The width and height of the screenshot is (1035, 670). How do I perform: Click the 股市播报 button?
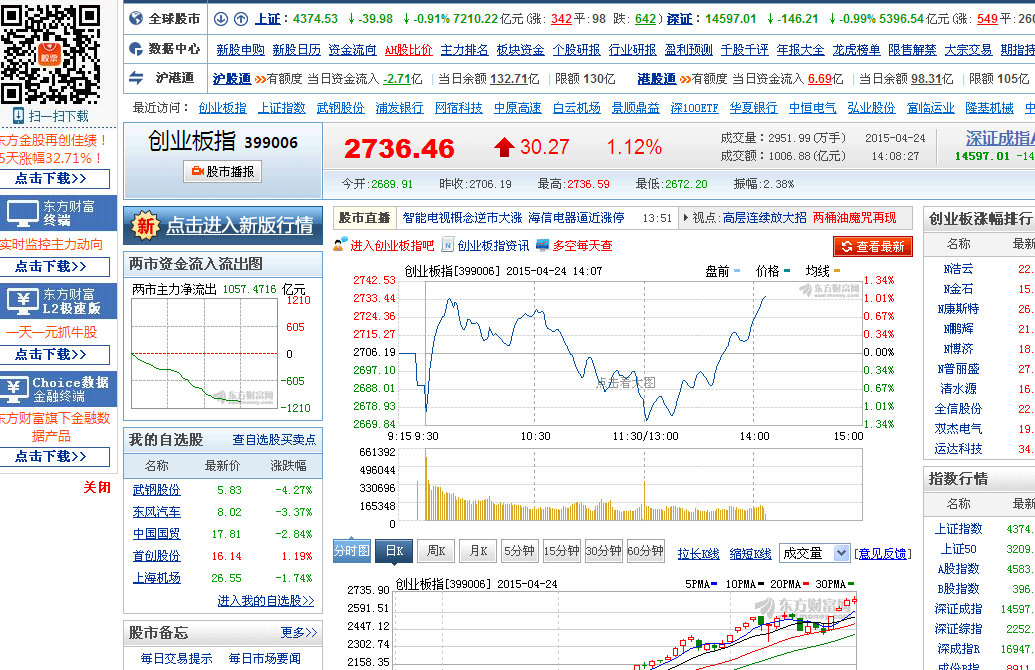pyautogui.click(x=222, y=172)
